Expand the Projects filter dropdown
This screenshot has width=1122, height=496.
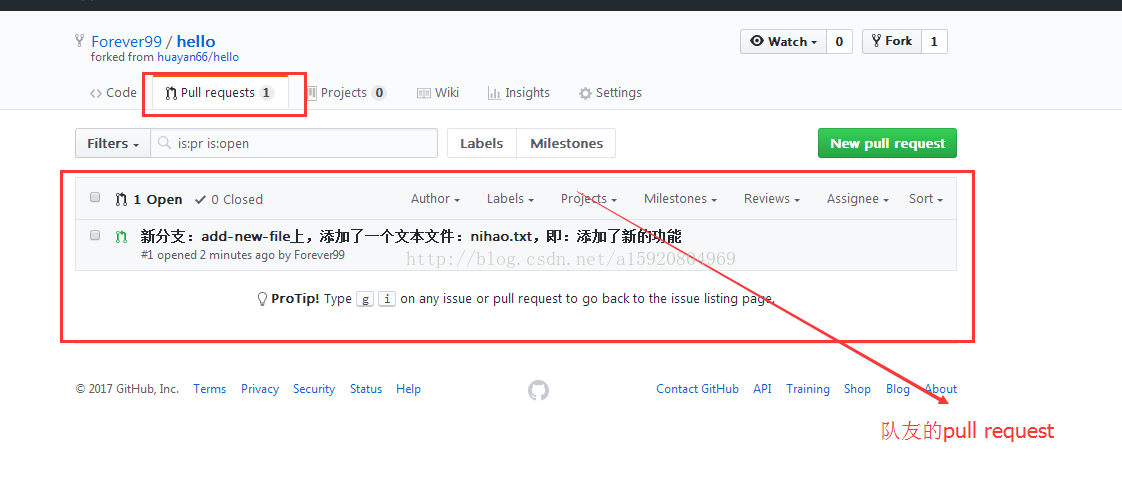tap(589, 199)
